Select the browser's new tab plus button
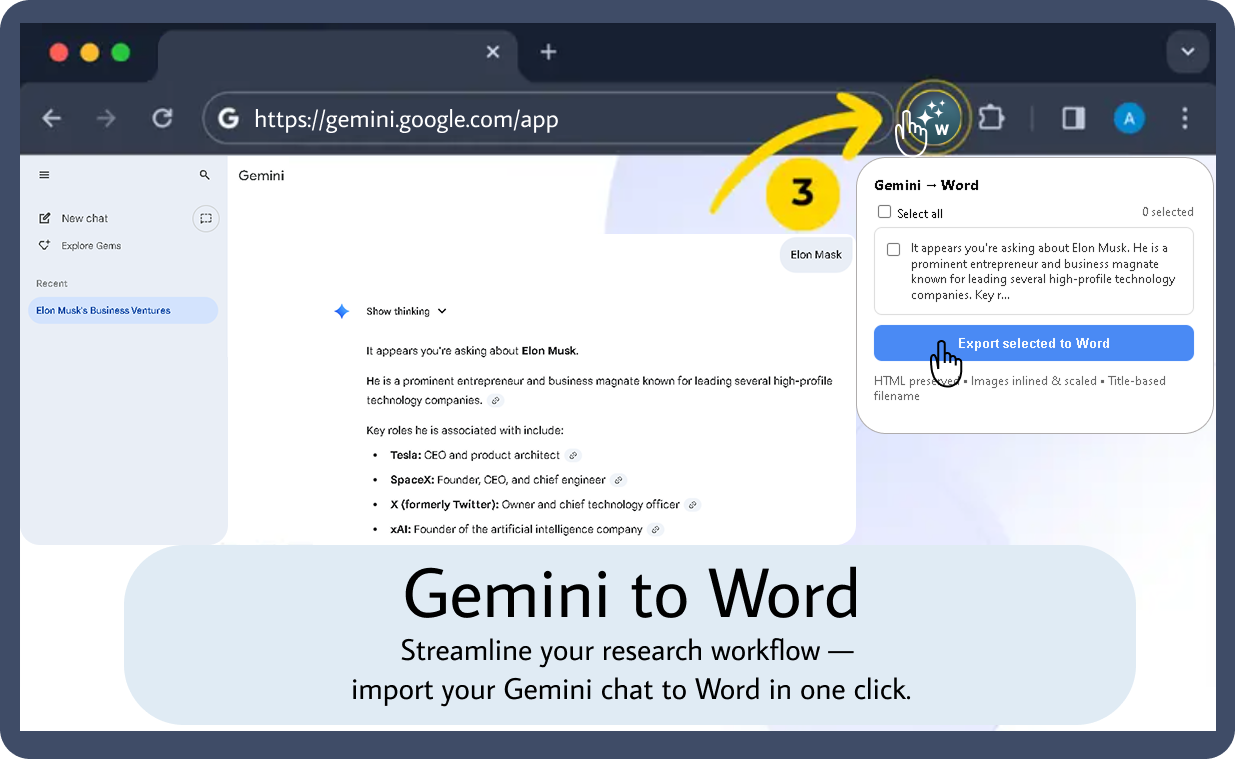1235x759 pixels. (x=548, y=51)
